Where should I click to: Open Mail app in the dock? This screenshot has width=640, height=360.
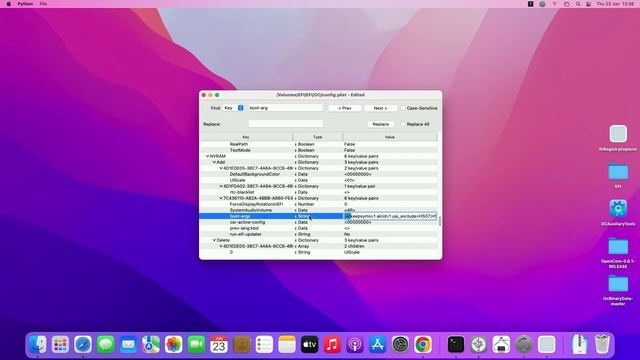pos(128,344)
